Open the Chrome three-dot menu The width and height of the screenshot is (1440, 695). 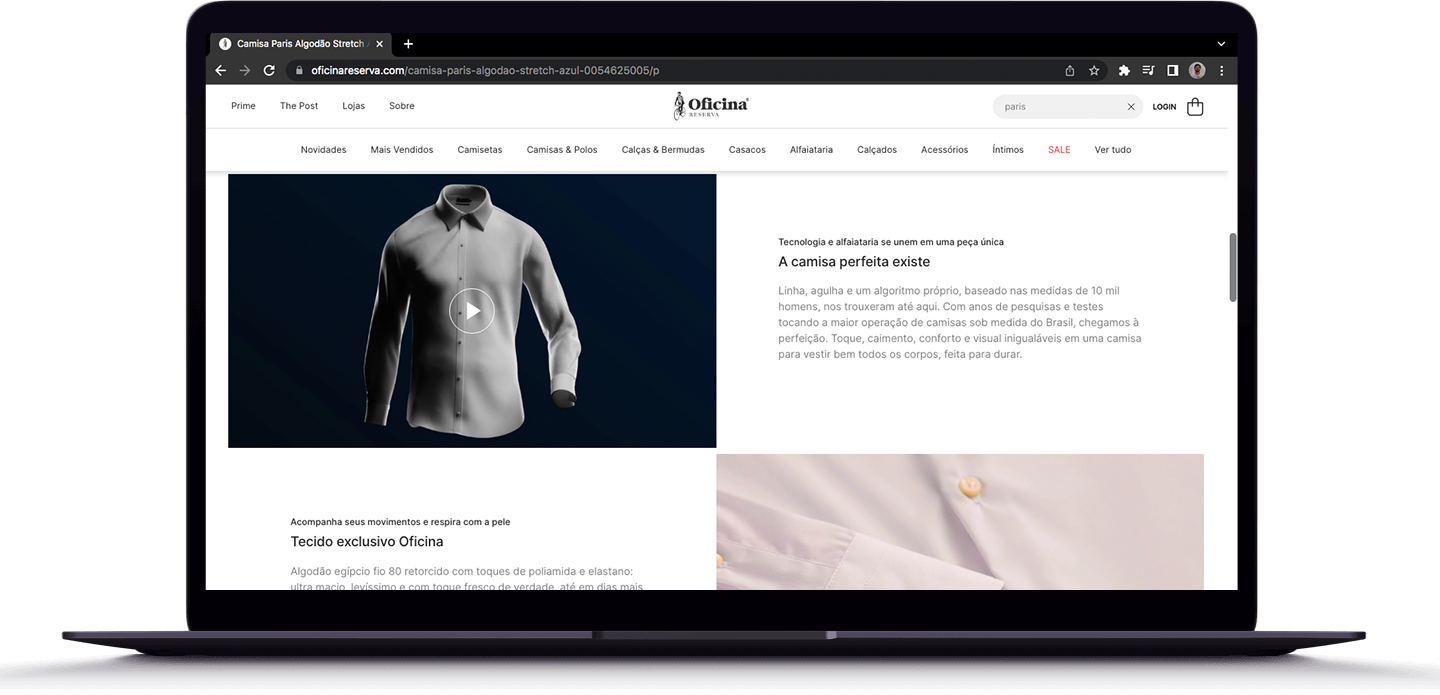click(1221, 70)
